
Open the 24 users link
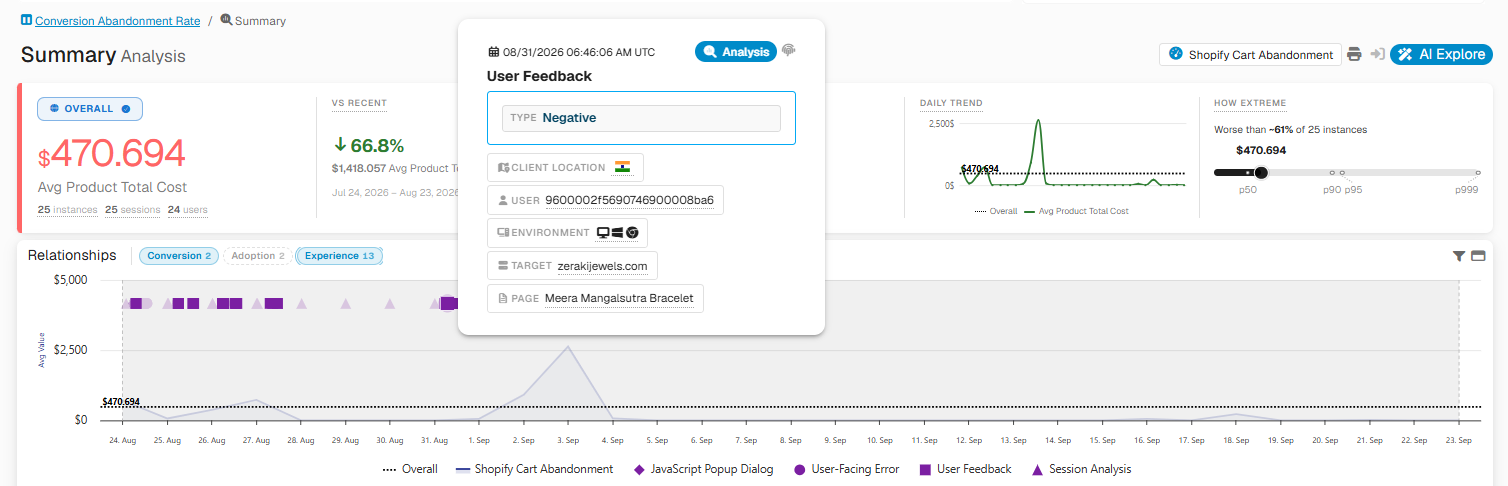[x=188, y=210]
